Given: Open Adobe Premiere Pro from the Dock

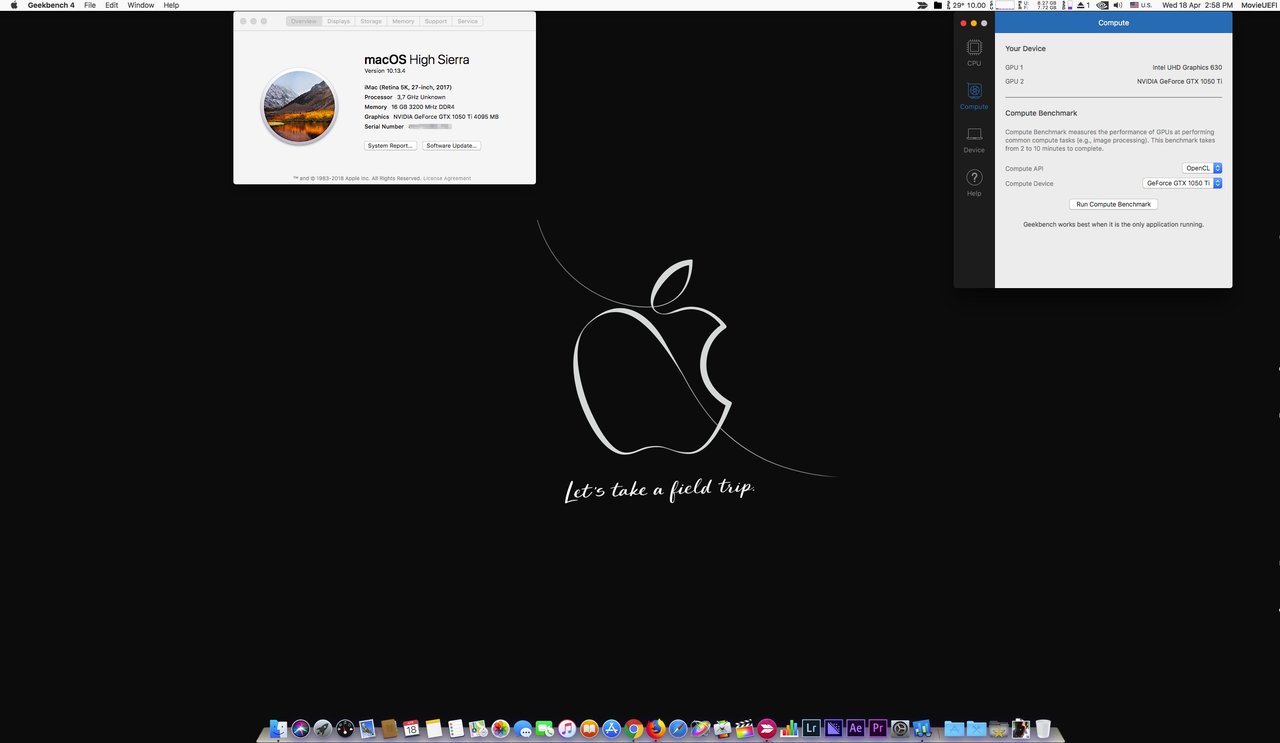Looking at the screenshot, I should click(x=878, y=728).
